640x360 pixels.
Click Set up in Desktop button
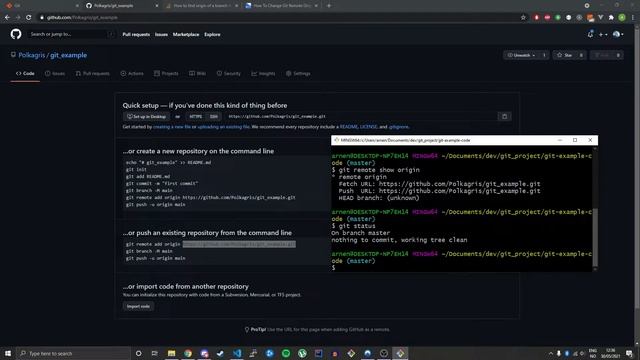click(x=147, y=117)
